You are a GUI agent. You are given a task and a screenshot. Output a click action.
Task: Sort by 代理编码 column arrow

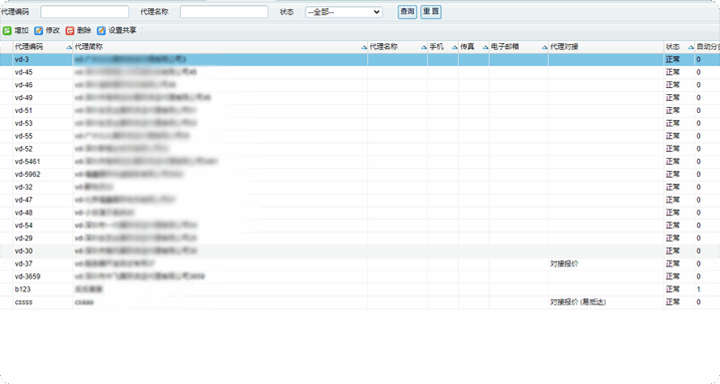click(69, 47)
